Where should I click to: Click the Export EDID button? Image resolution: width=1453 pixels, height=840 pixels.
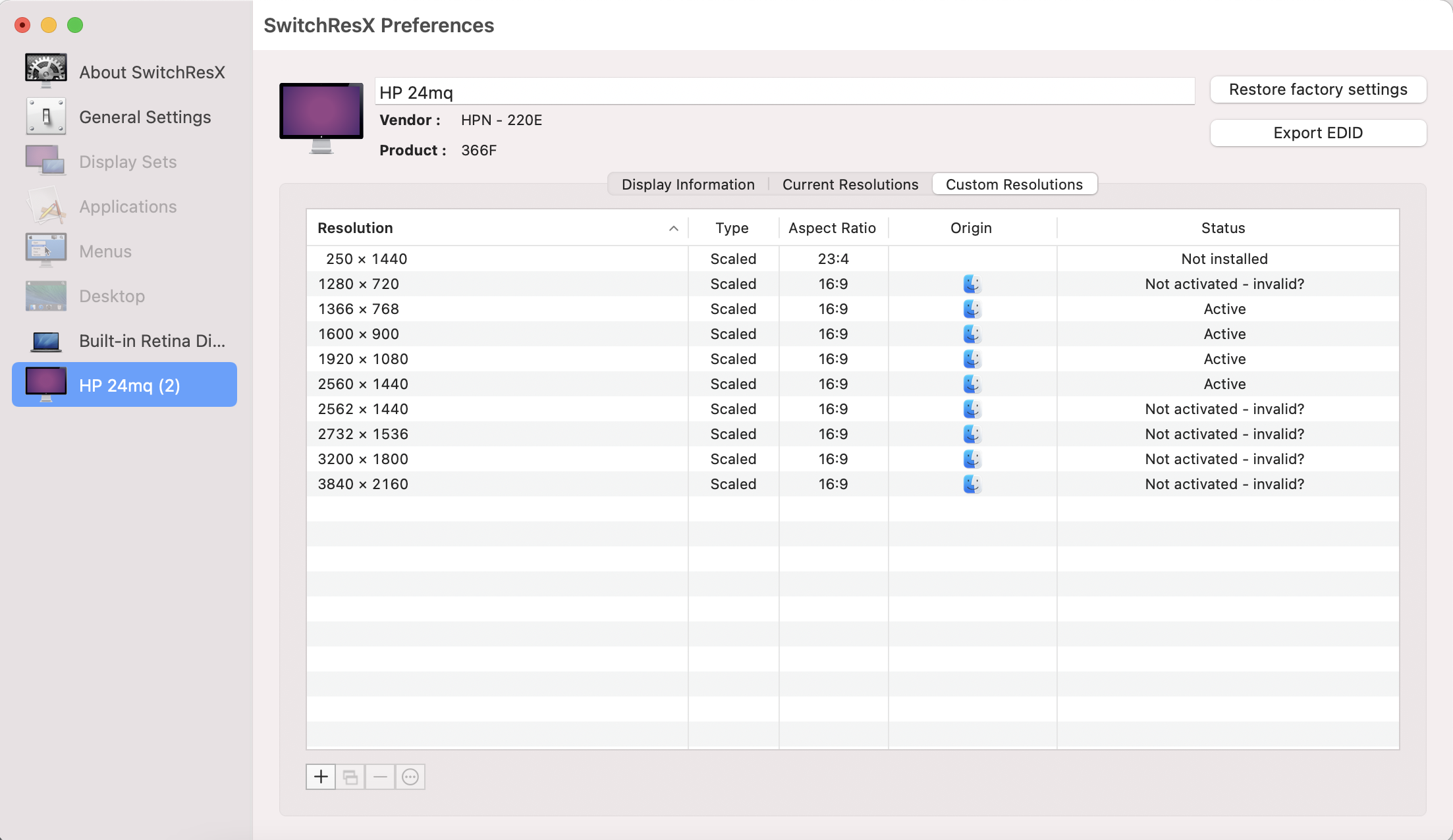1318,133
